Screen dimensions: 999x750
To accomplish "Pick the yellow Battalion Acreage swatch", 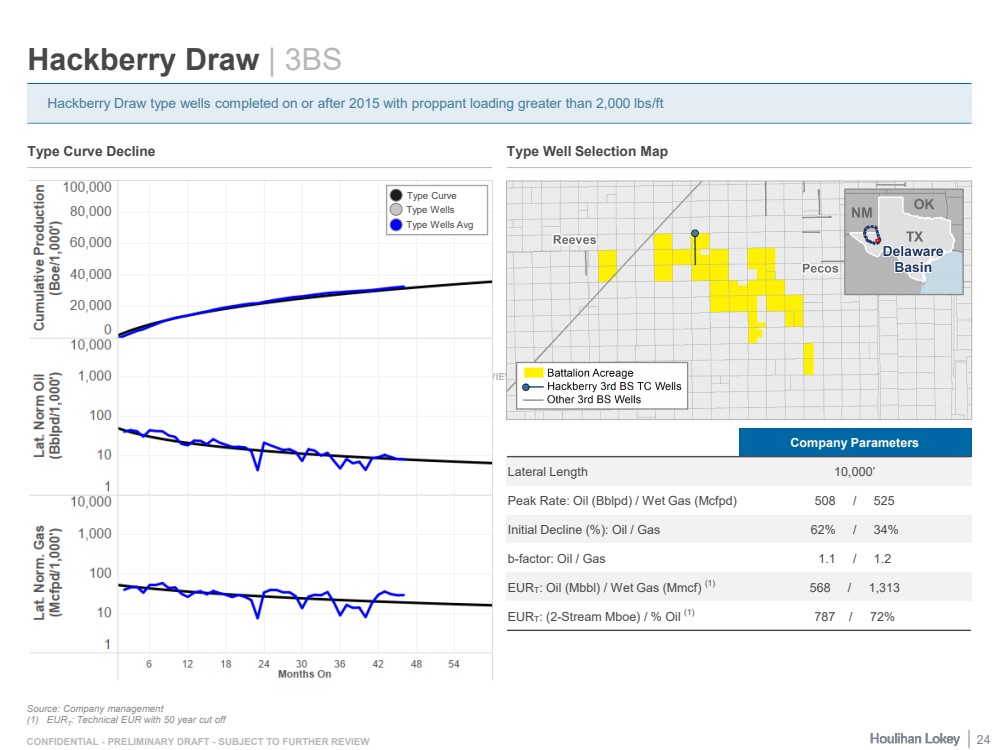I will coord(533,373).
